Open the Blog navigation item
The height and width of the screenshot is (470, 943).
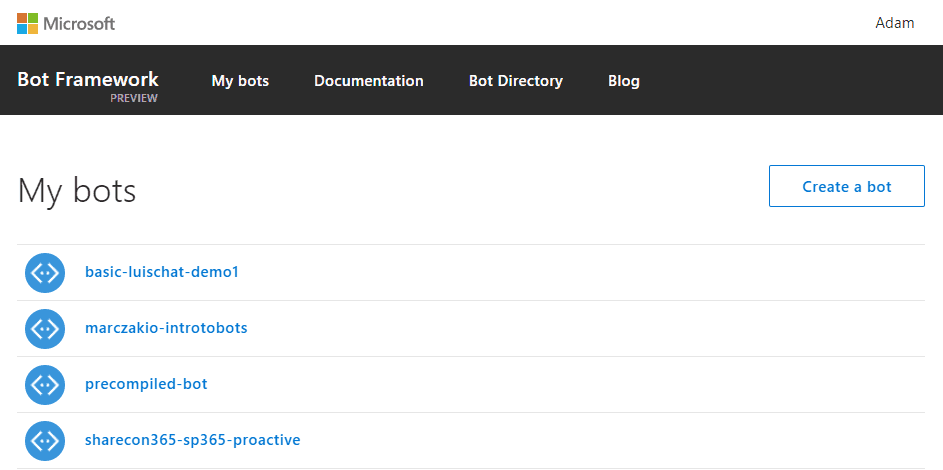point(623,81)
